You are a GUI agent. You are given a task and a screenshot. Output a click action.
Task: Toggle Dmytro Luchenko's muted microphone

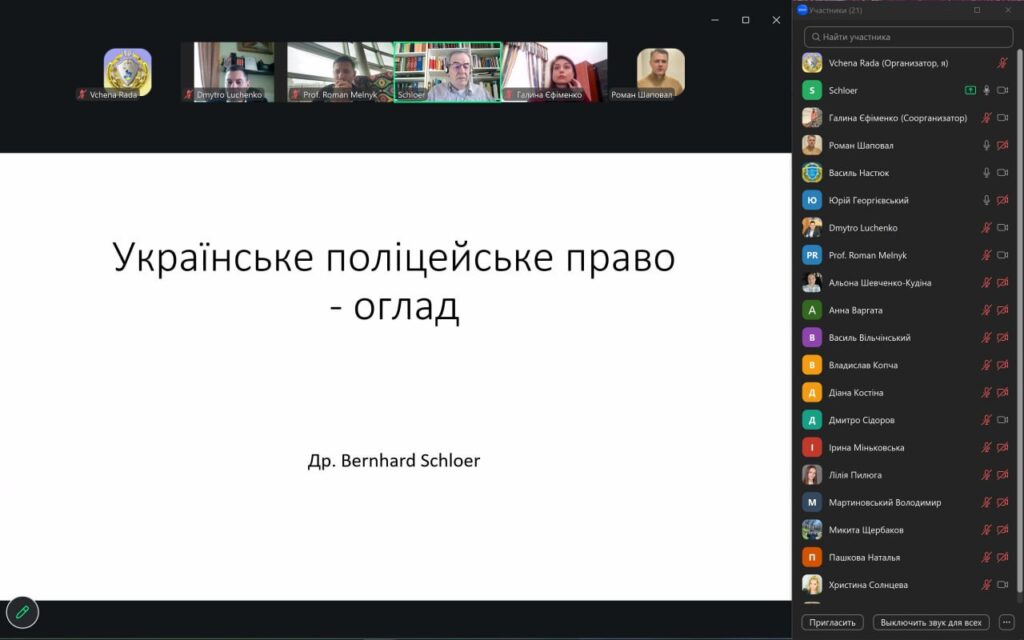click(986, 228)
